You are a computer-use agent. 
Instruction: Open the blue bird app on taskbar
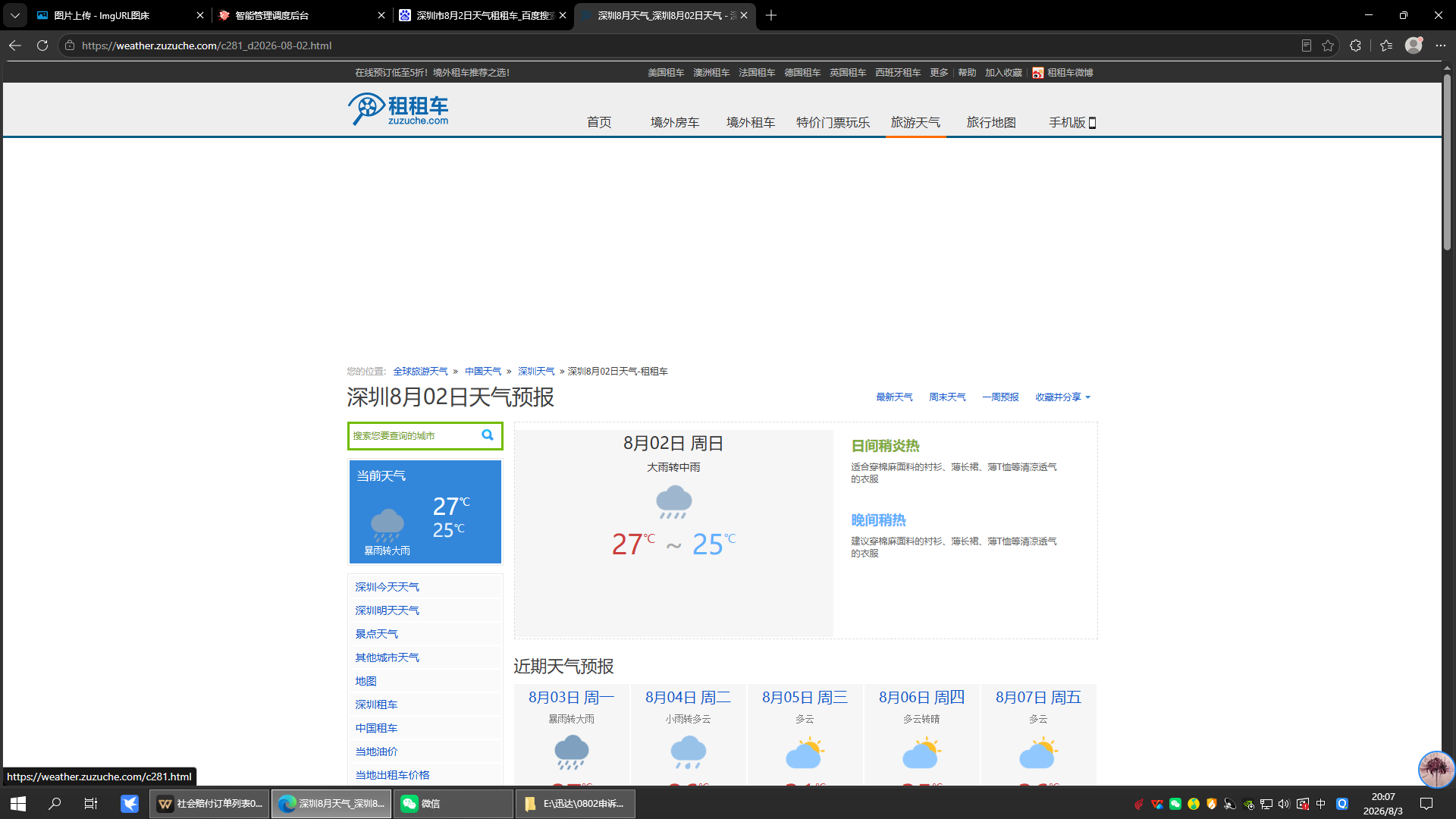tap(130, 804)
